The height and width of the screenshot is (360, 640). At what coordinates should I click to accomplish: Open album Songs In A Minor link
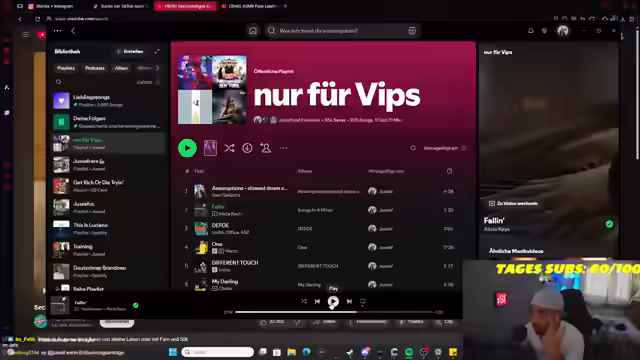(315, 210)
